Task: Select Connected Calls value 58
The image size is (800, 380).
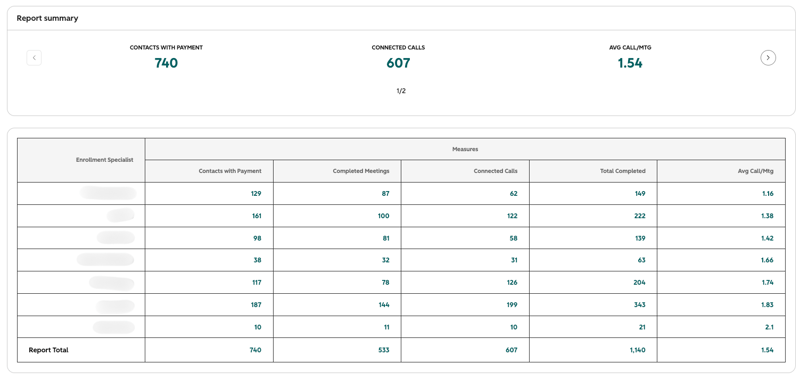Action: (x=513, y=238)
